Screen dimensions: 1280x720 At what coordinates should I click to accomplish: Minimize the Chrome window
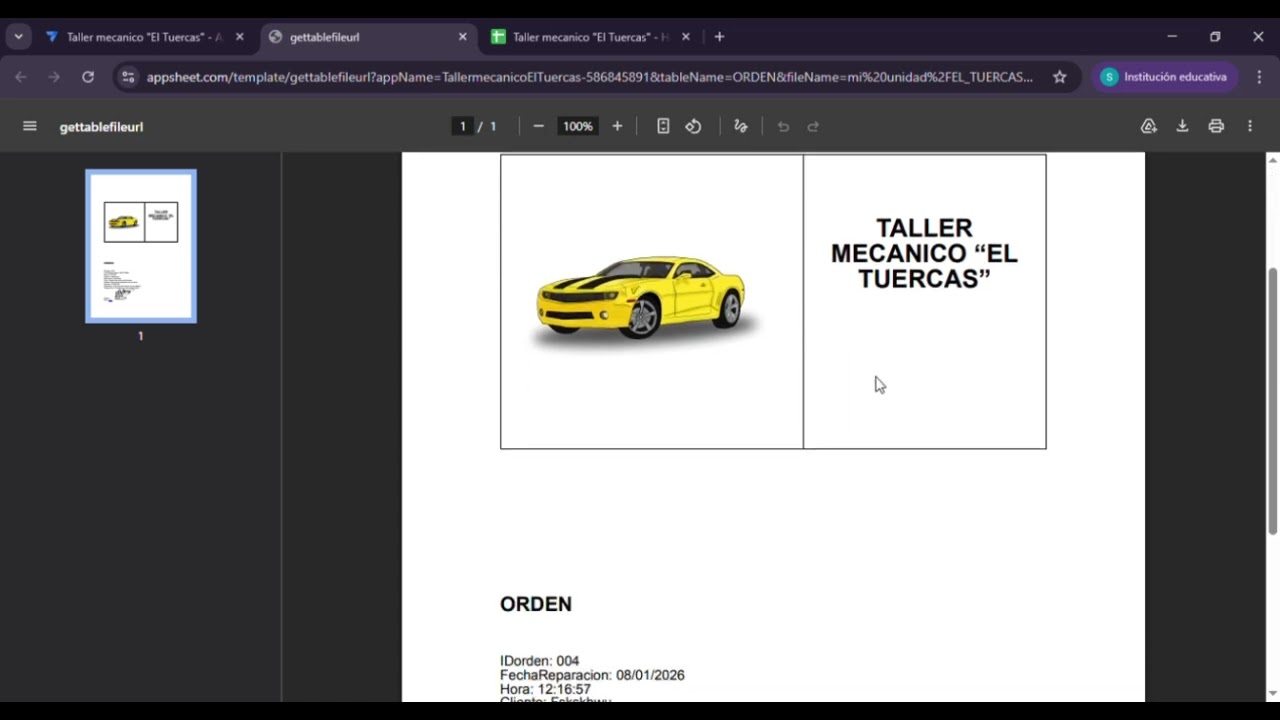coord(1172,37)
